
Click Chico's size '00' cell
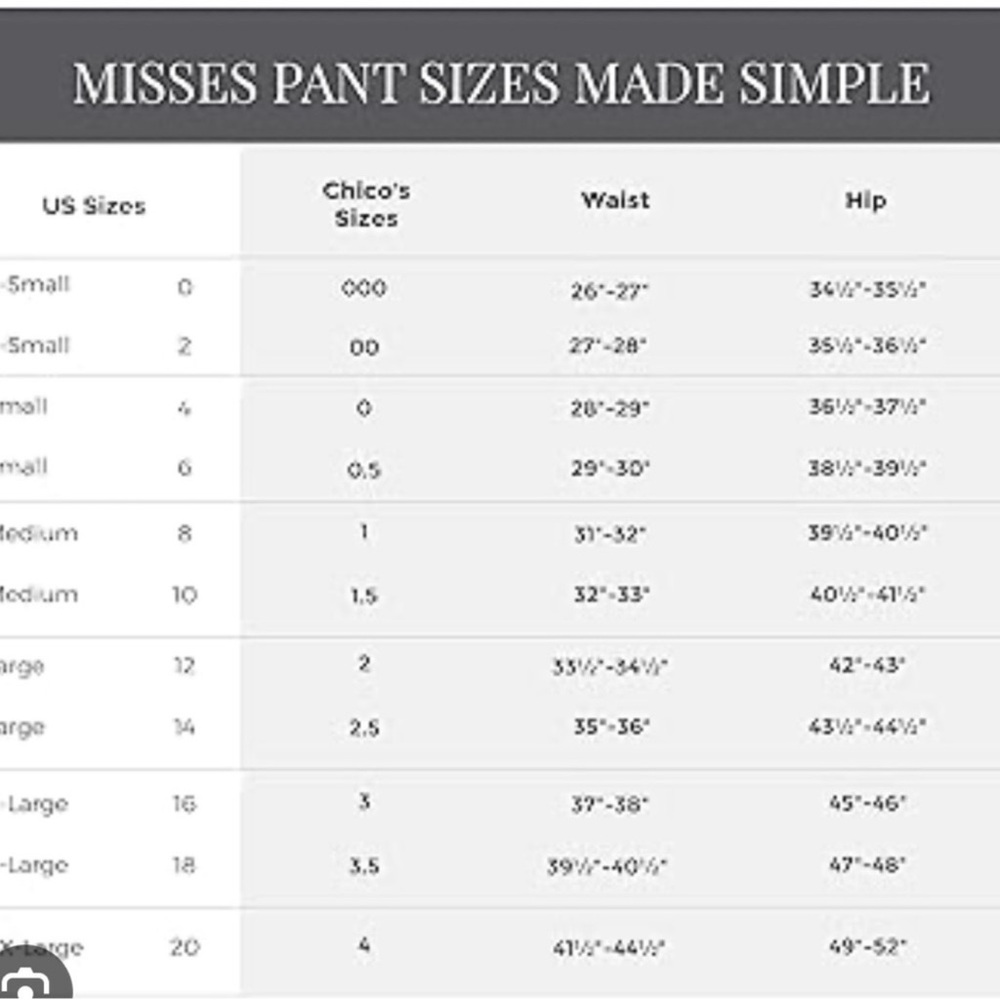click(x=364, y=348)
